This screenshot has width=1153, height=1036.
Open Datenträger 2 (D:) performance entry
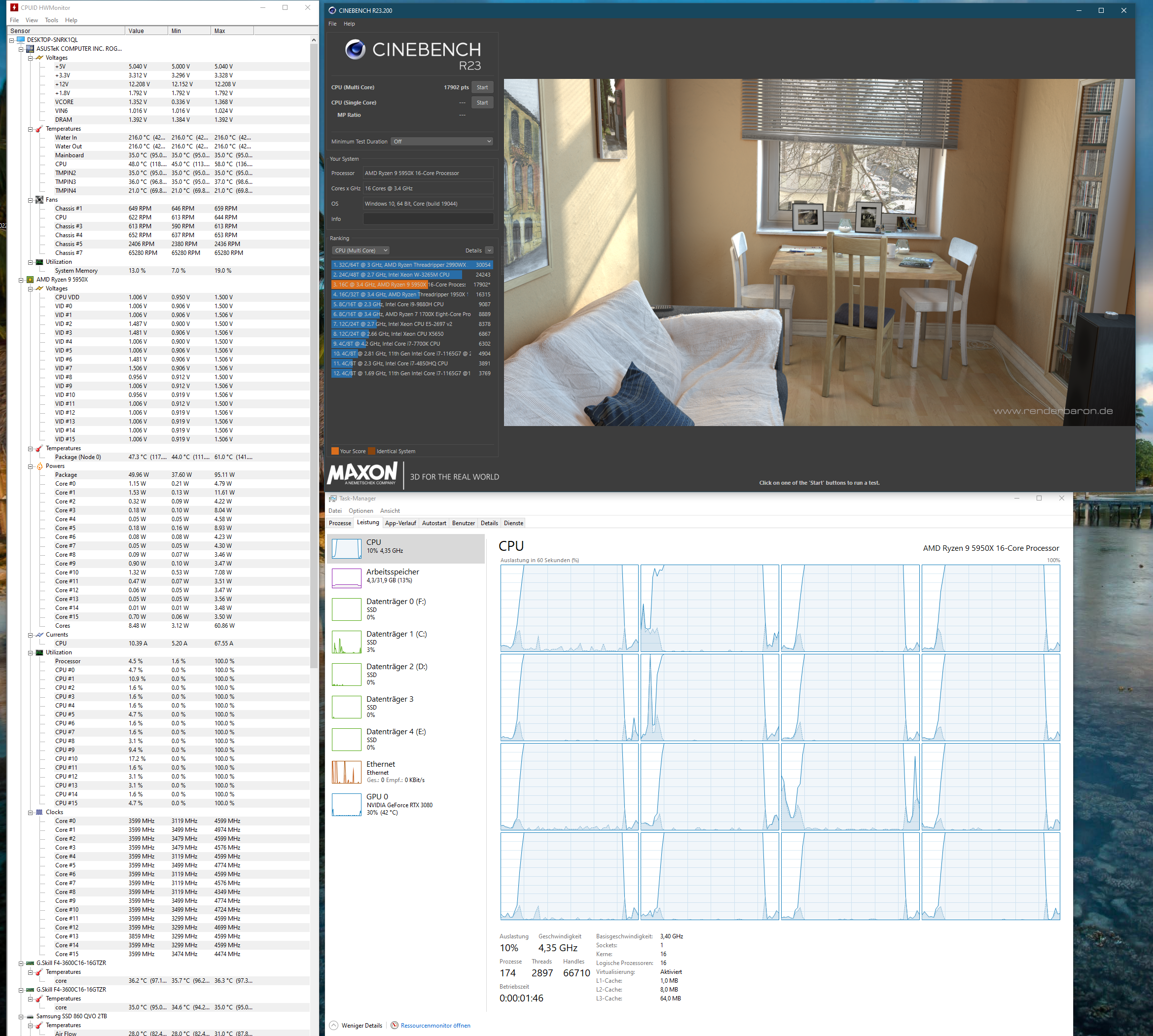pos(406,674)
